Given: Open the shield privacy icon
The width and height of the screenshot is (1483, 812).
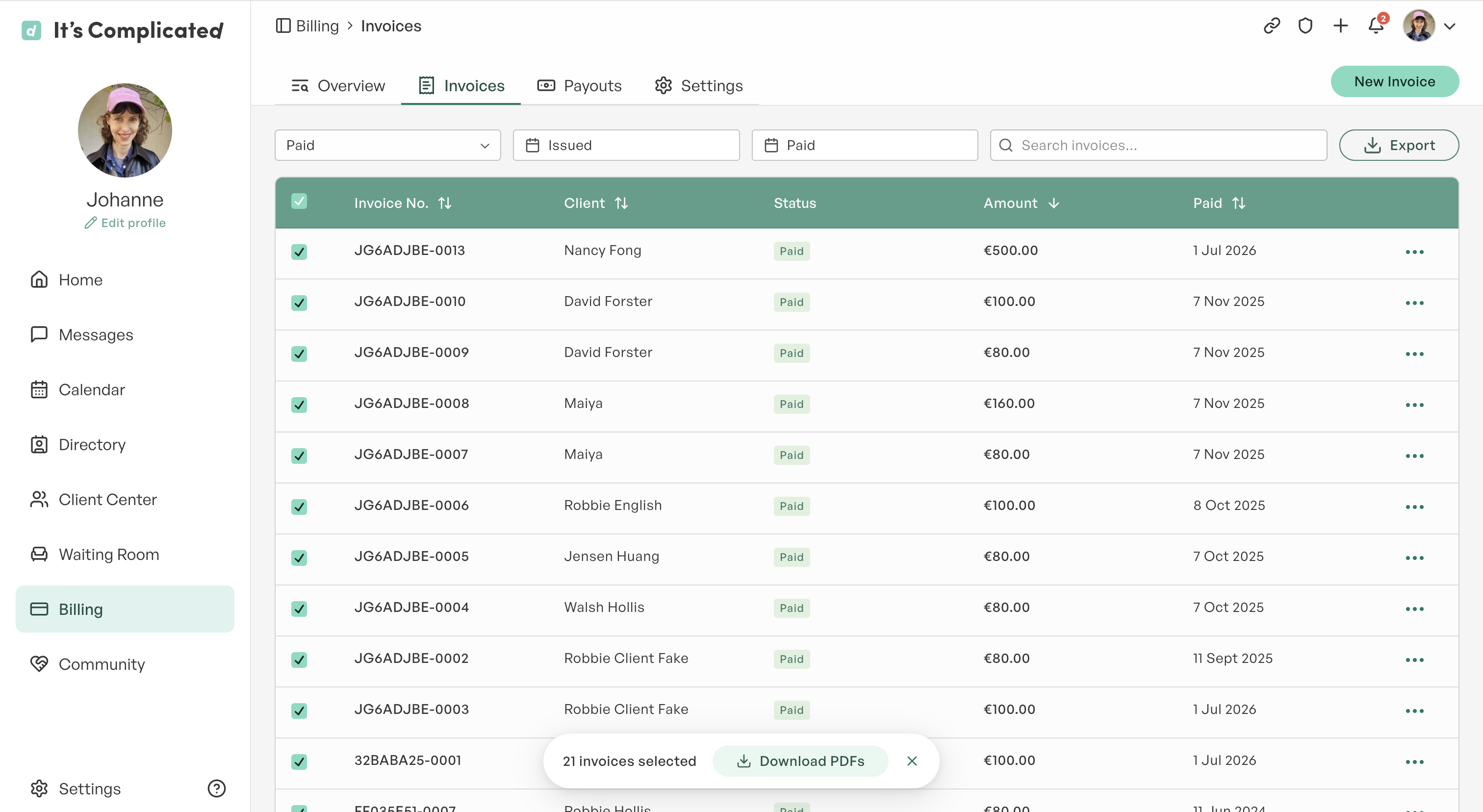Looking at the screenshot, I should [x=1305, y=26].
